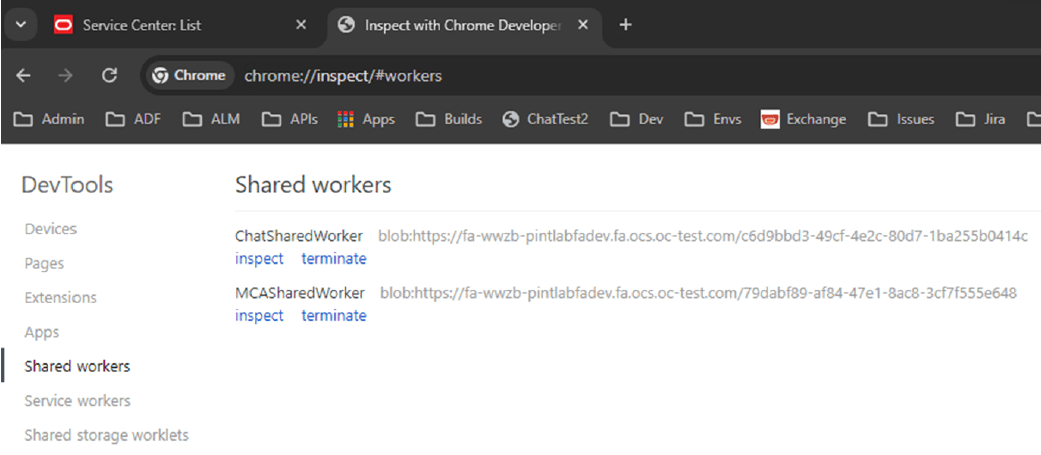Screen dimensions: 1041x455
Task: Go back to the previous page
Action: (23, 76)
